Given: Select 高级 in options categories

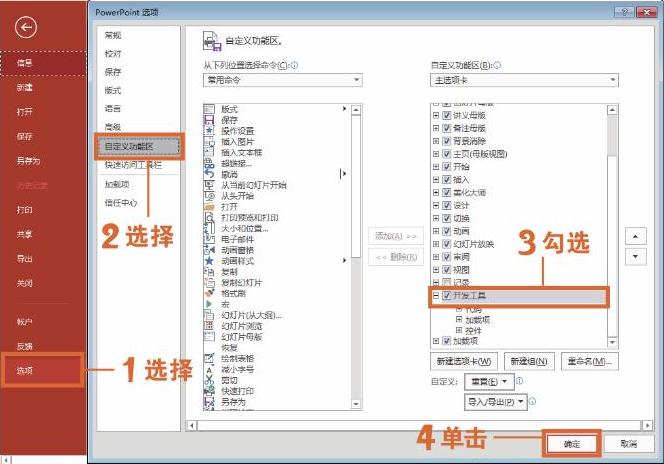Looking at the screenshot, I should (x=113, y=127).
